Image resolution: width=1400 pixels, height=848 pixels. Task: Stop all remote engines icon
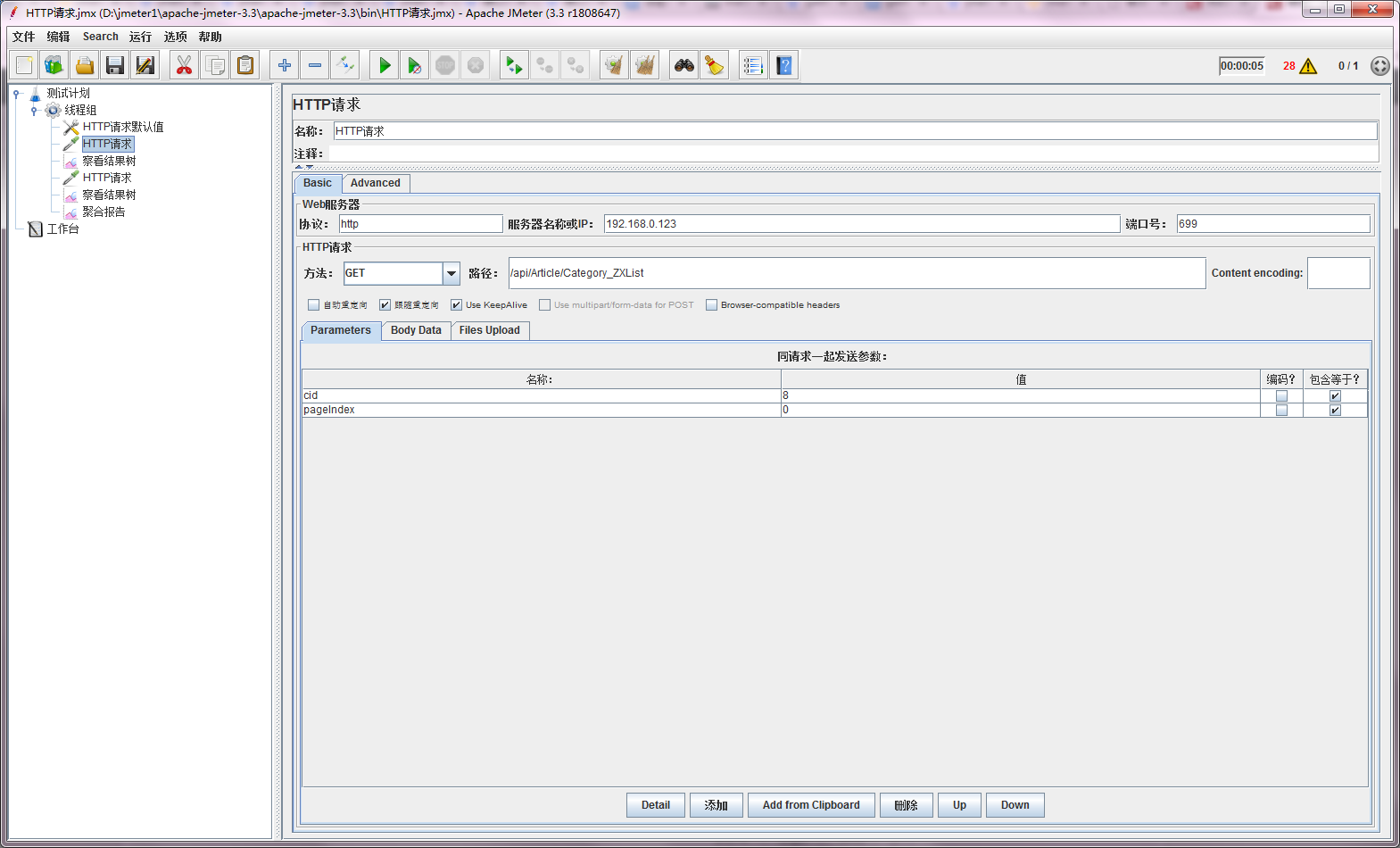tap(545, 65)
